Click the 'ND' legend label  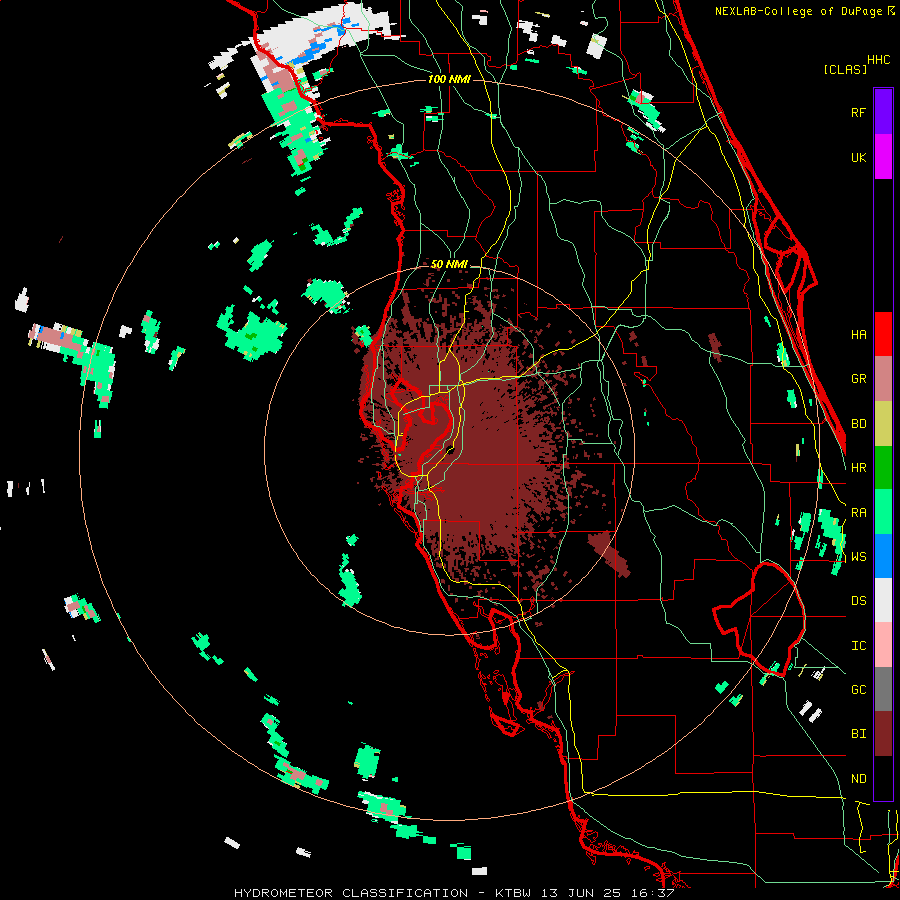(x=858, y=779)
